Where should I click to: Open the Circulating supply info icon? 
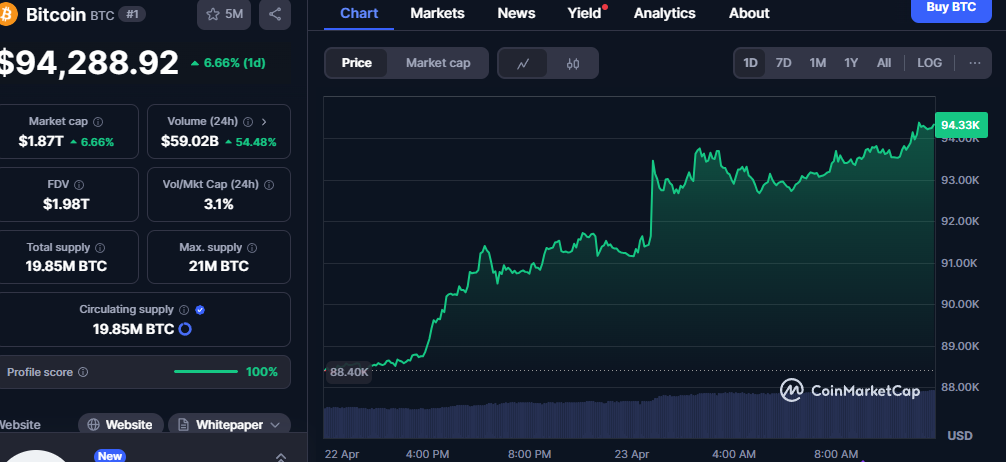coord(183,310)
